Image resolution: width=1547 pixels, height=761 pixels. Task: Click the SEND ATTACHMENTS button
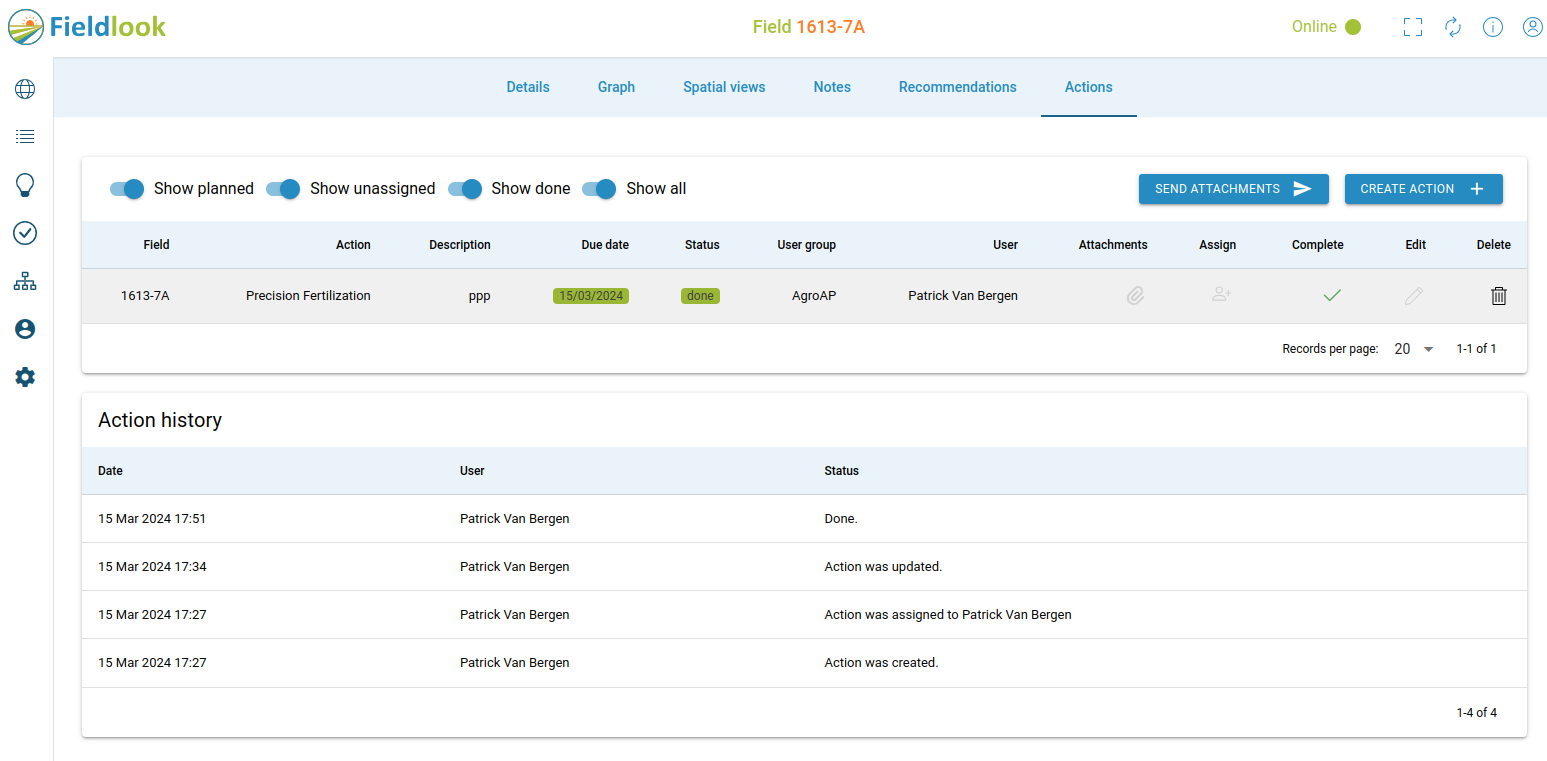(1233, 188)
